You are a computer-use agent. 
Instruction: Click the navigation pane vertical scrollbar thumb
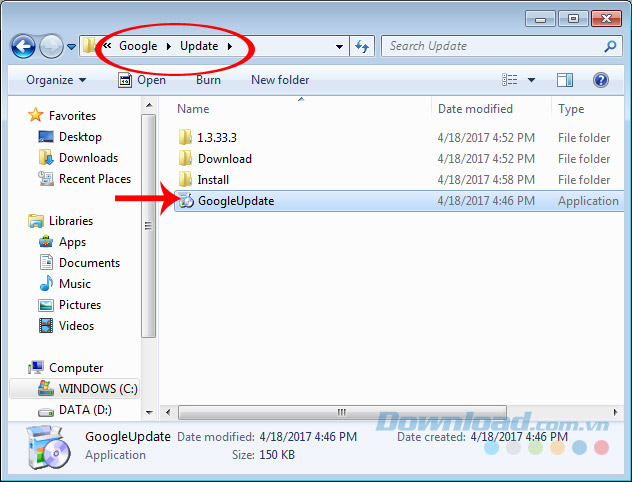pyautogui.click(x=149, y=226)
